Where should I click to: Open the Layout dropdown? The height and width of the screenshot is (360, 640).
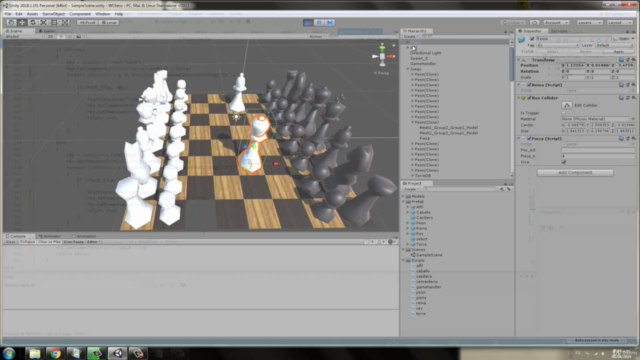[620, 22]
